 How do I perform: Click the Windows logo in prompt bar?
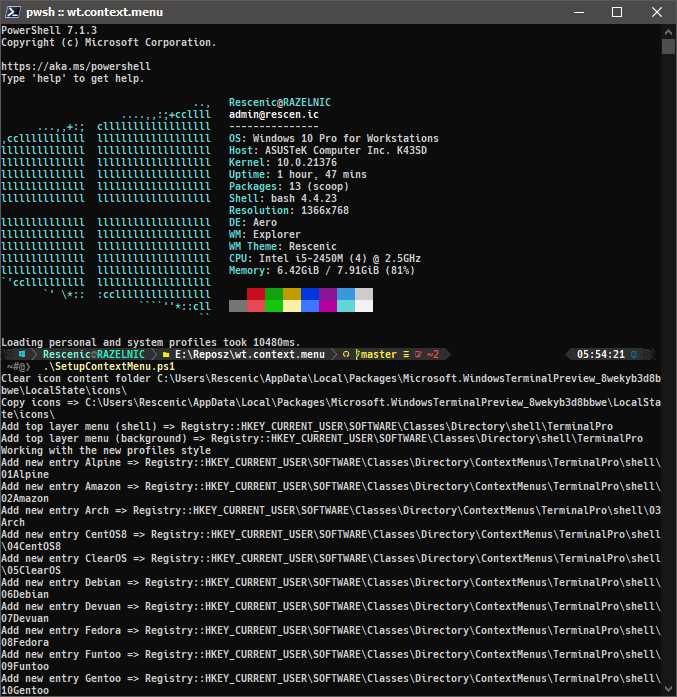(22, 354)
